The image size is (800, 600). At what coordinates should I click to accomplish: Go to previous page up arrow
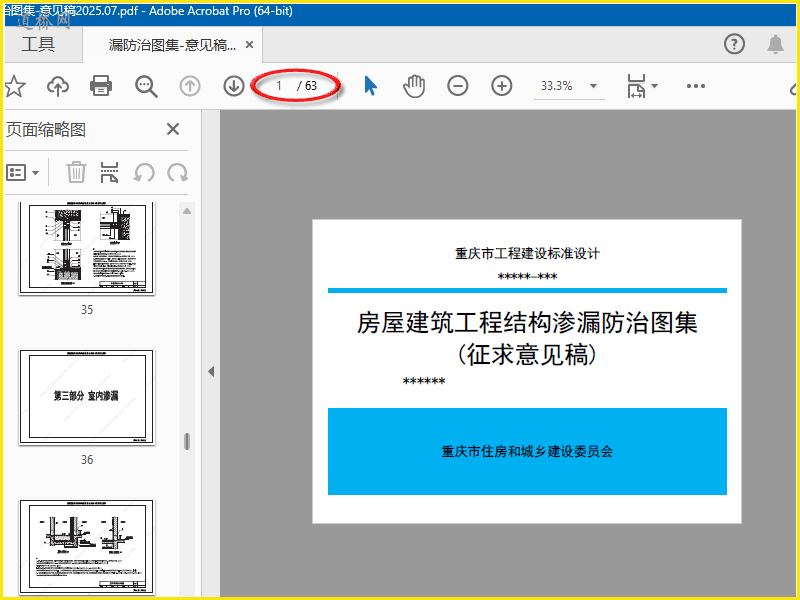click(x=190, y=86)
